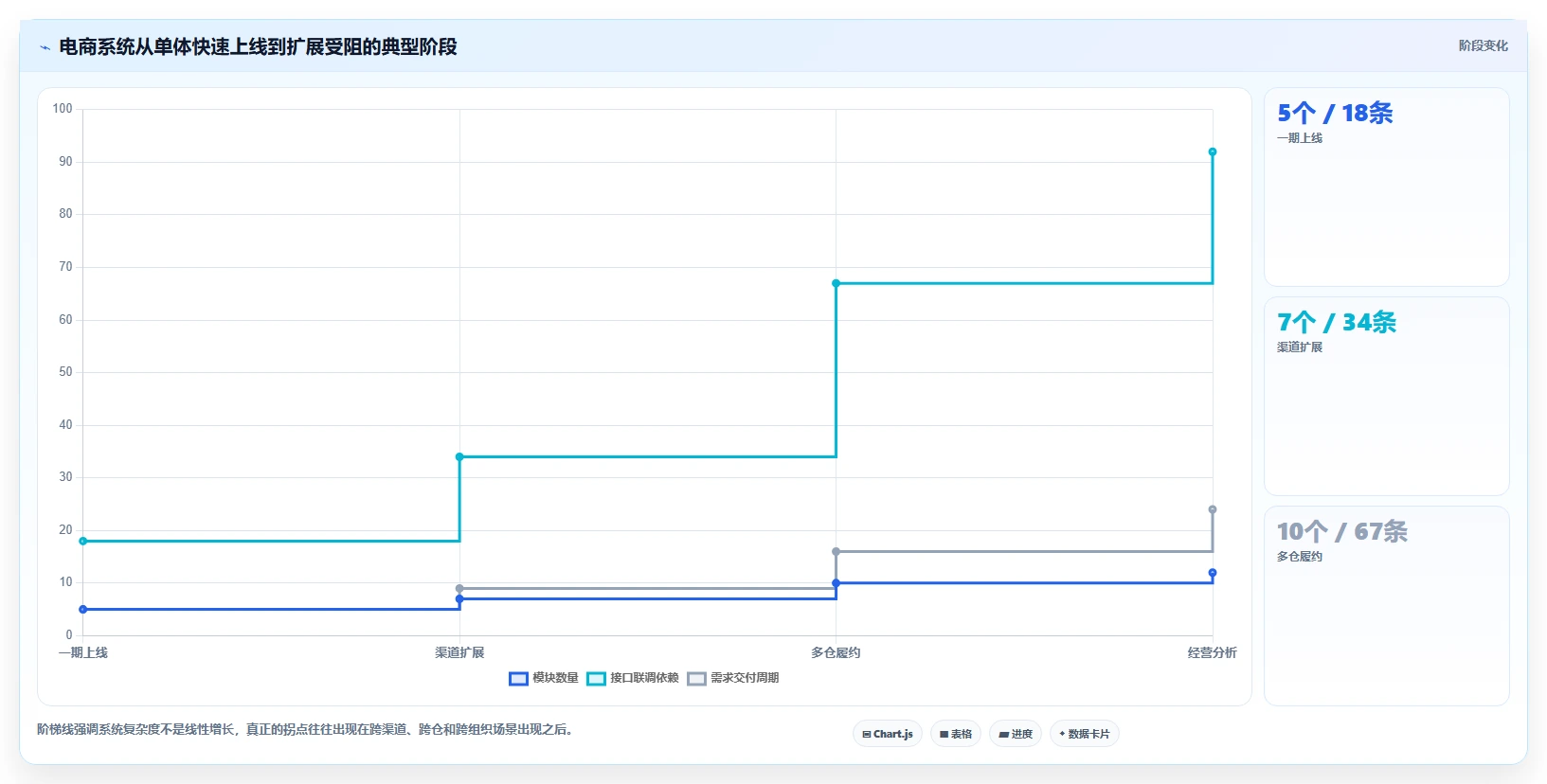Click the 接口联调依赖 point at 经营分析 (92)
Viewport: 1547px width, 784px height.
coord(1213,151)
